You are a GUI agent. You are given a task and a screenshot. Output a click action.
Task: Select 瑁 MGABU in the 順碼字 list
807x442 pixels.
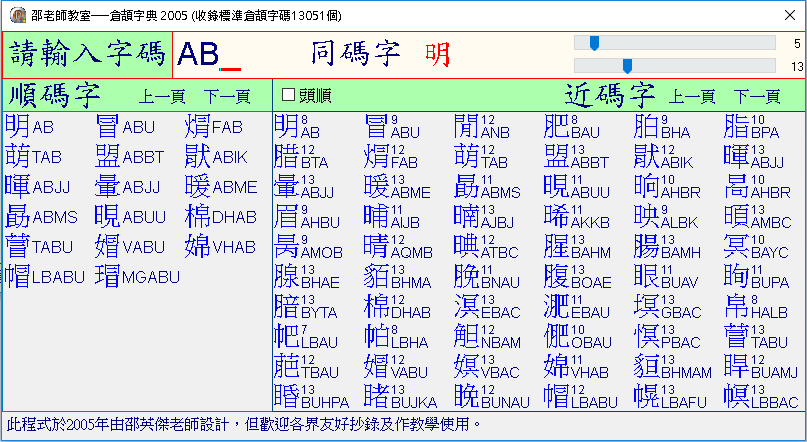137,276
